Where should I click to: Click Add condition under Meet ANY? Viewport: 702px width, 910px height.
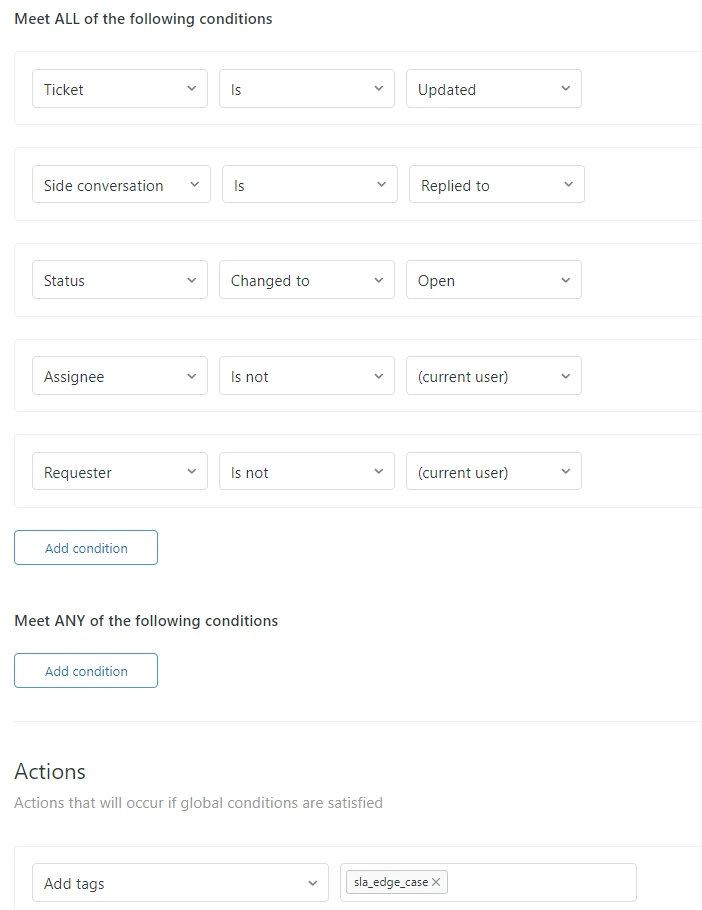(86, 671)
